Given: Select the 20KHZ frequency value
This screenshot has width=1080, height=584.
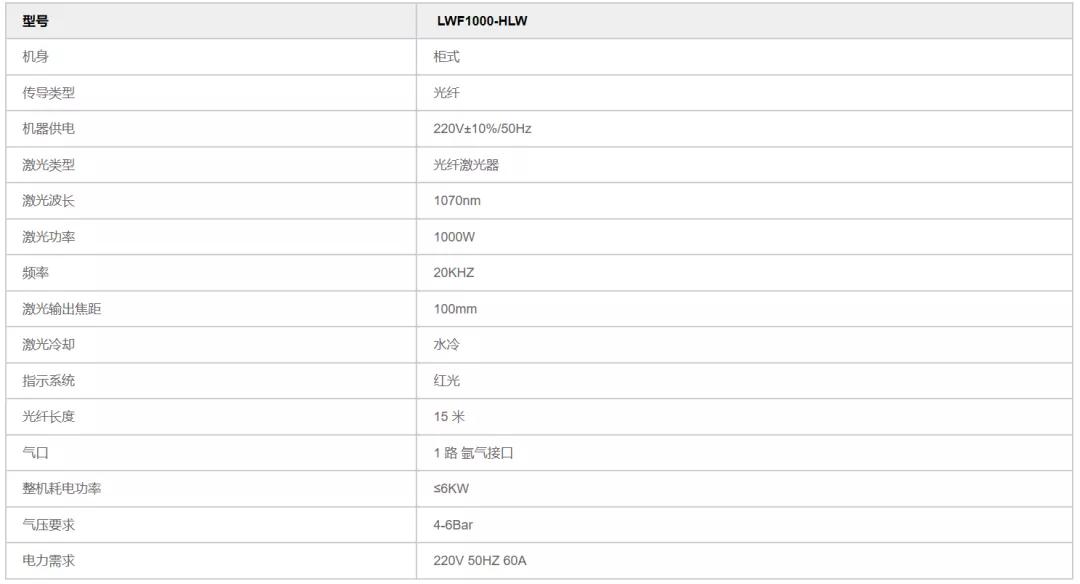Looking at the screenshot, I should point(454,273).
